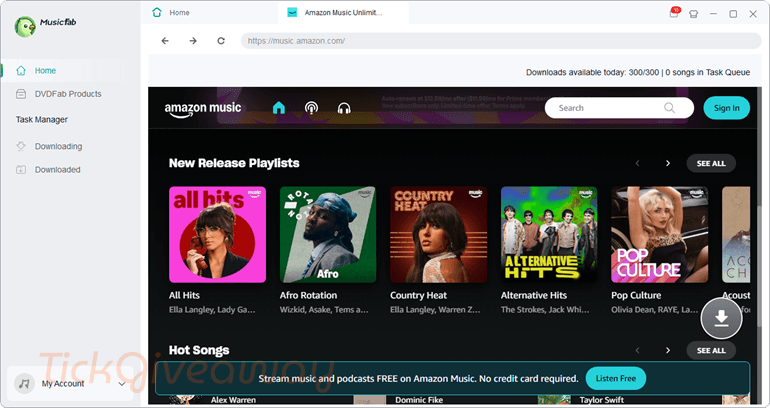This screenshot has height=408, width=770.
Task: Reload the page with refresh icon
Action: 221,41
